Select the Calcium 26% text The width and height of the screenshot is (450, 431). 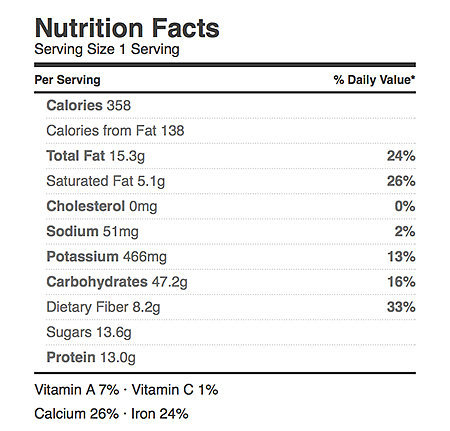pos(76,414)
